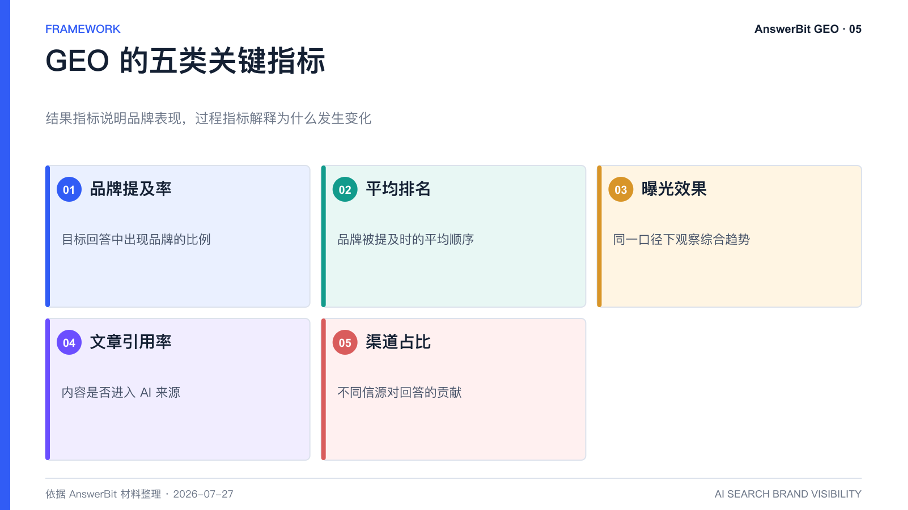Select the 品牌提及率 card title
This screenshot has height=510, width=908.
pos(131,189)
